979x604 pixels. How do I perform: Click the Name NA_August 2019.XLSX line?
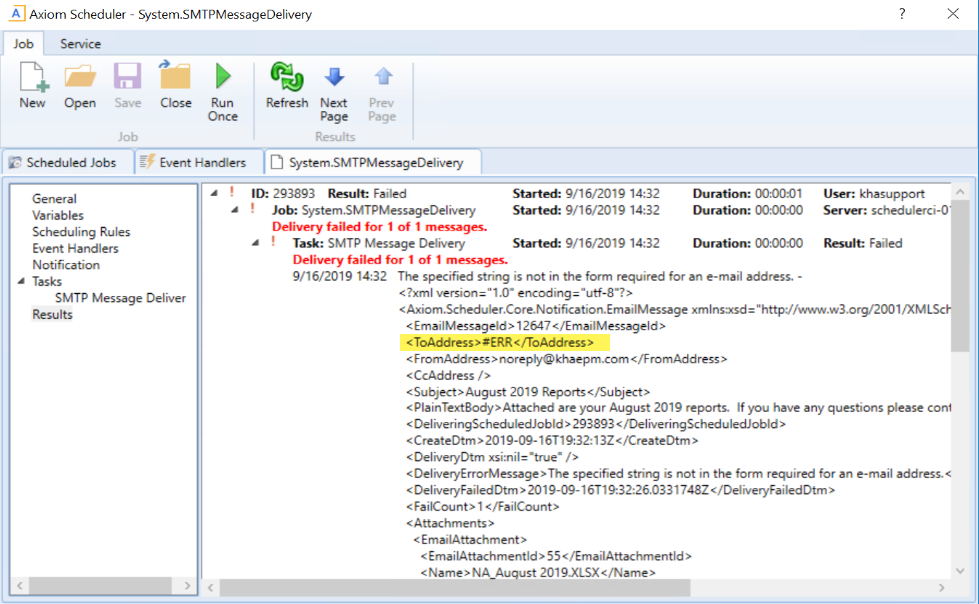(x=538, y=573)
